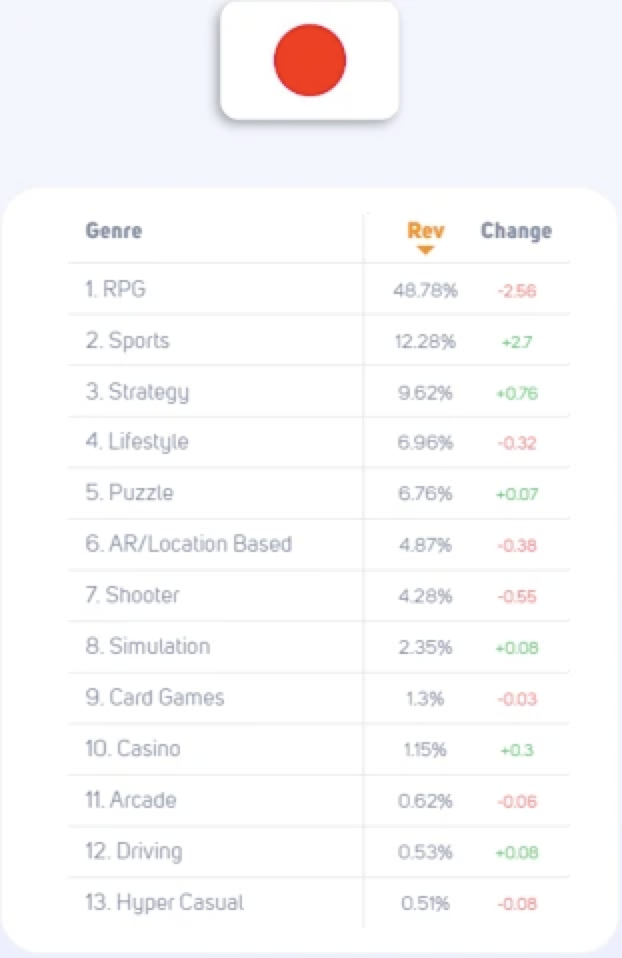The image size is (622, 958).
Task: Choose the Lifestyle genre row
Action: (318, 442)
